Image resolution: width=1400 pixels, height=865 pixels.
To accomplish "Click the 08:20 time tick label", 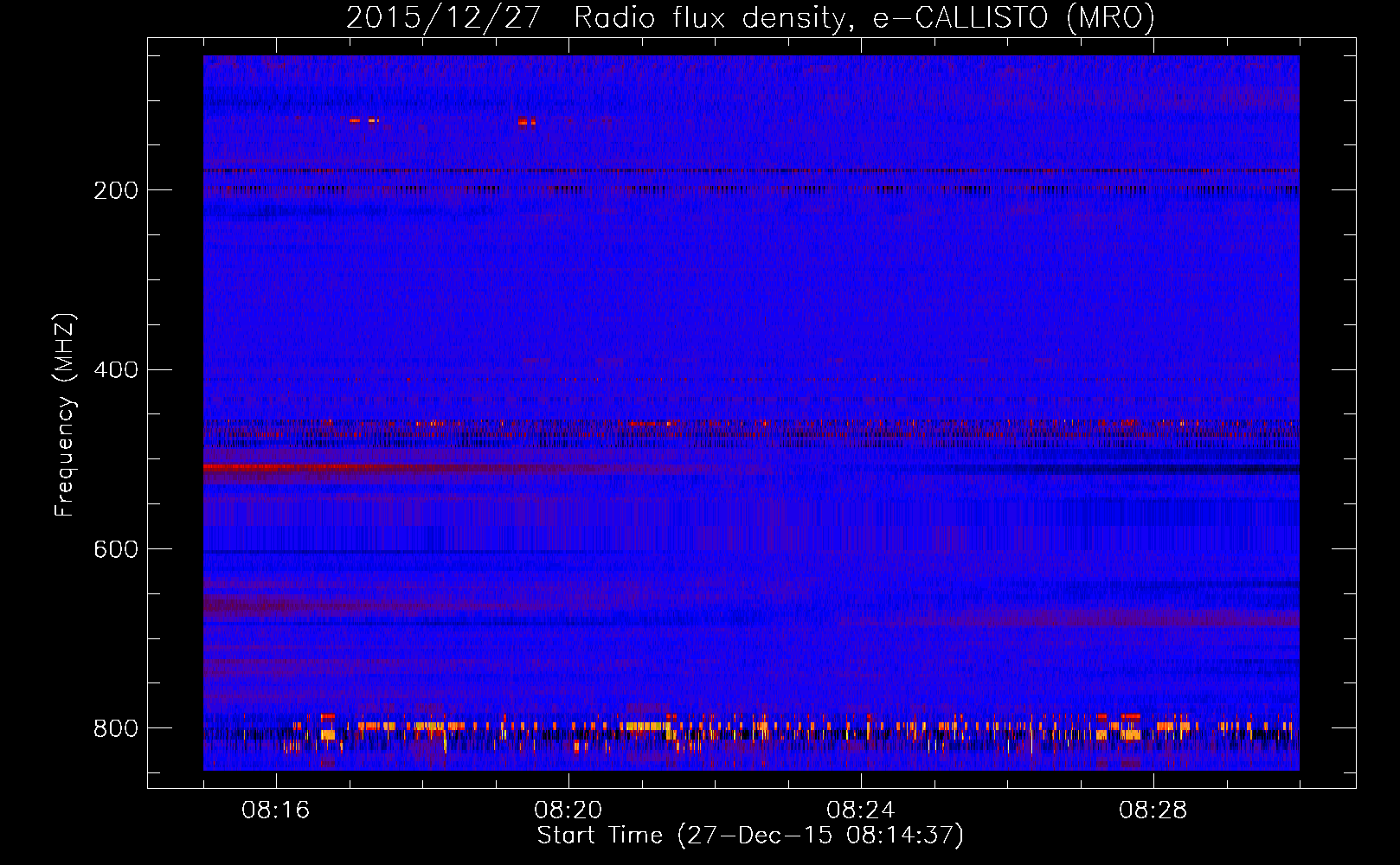I will (568, 811).
